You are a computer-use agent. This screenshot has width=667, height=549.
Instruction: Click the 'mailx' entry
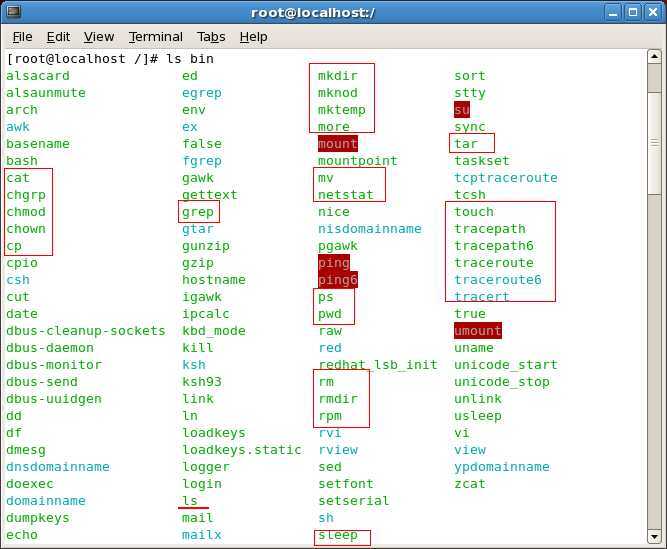click(202, 535)
